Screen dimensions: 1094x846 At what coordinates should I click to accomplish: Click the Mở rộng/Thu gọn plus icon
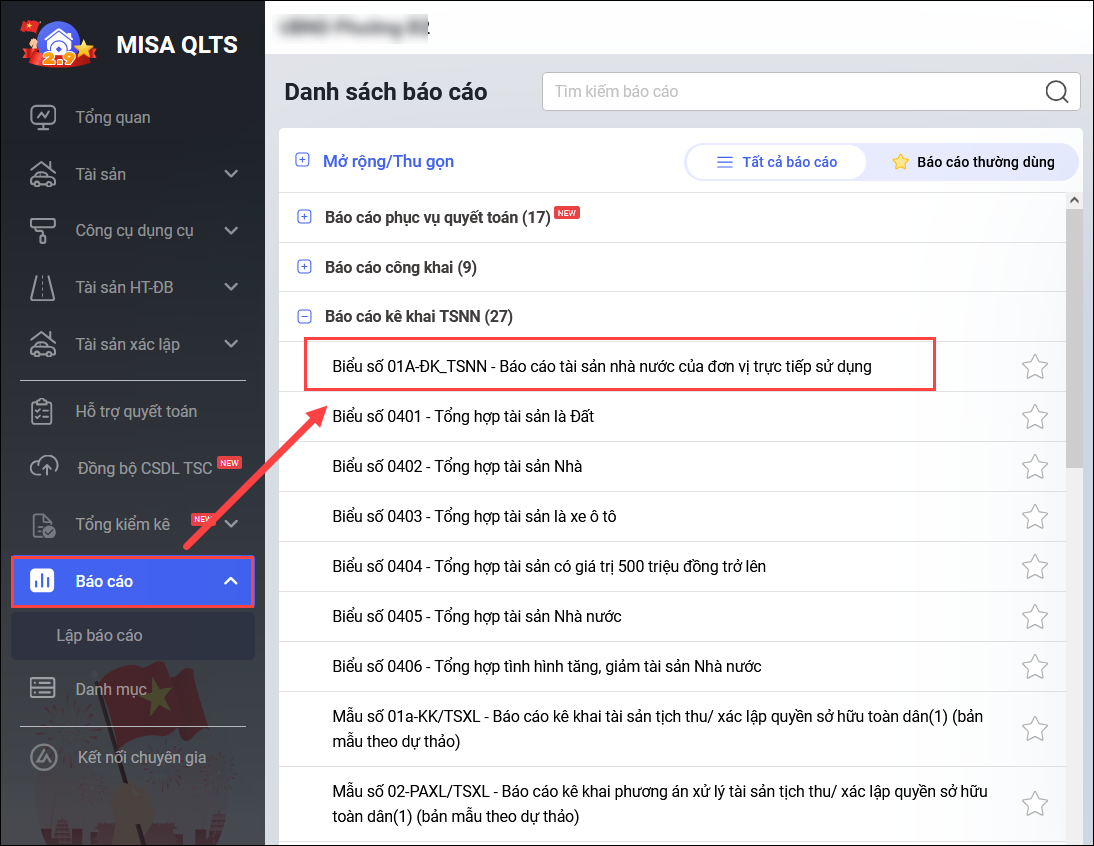(x=302, y=160)
